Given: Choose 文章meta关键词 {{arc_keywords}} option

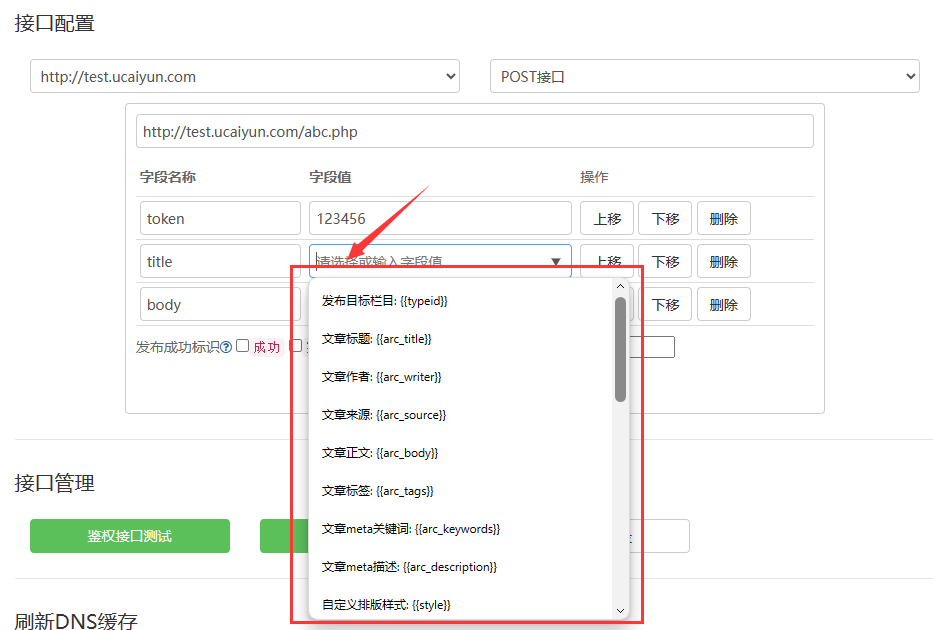Looking at the screenshot, I should [x=411, y=529].
